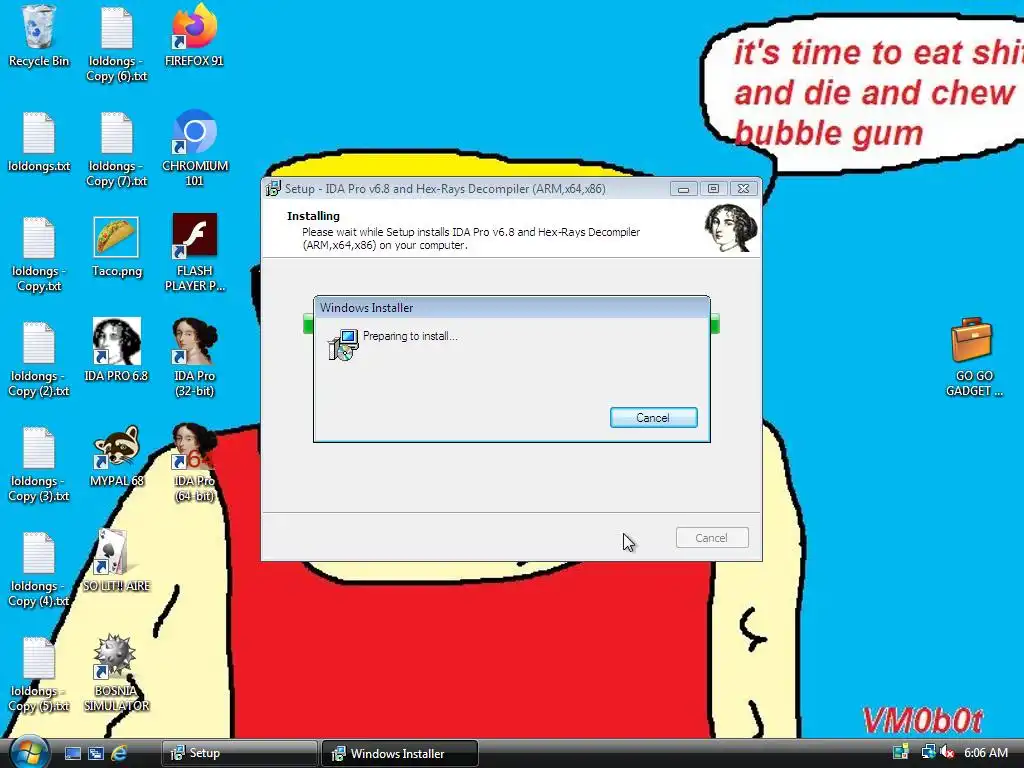Close the IDA Pro Setup window

[743, 189]
